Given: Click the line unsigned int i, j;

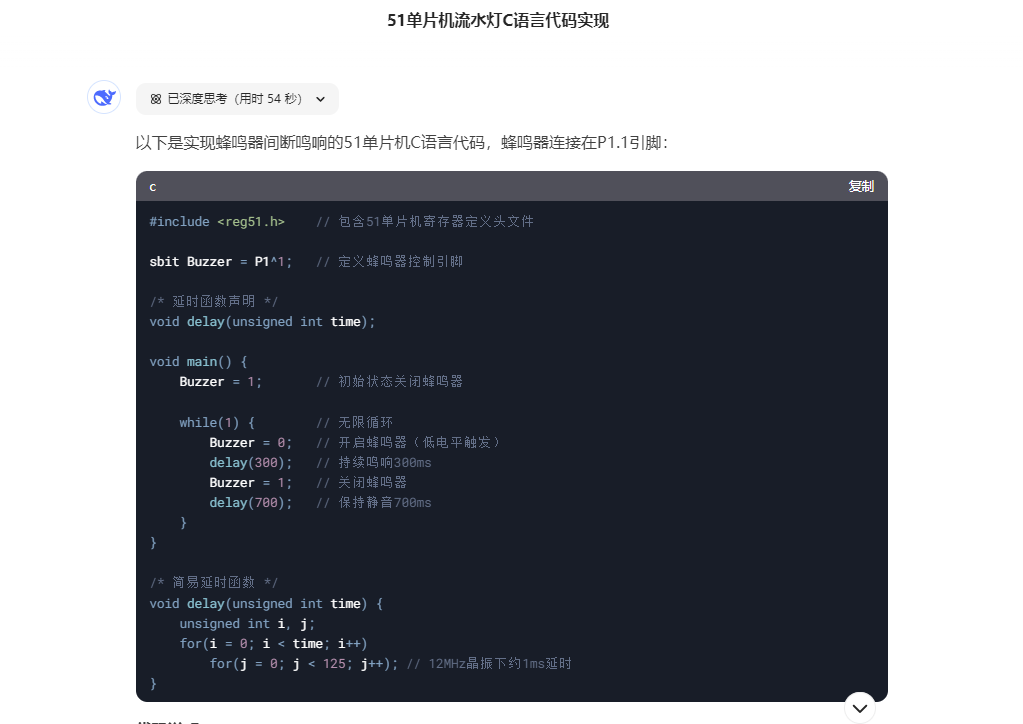Looking at the screenshot, I should click(x=247, y=624).
